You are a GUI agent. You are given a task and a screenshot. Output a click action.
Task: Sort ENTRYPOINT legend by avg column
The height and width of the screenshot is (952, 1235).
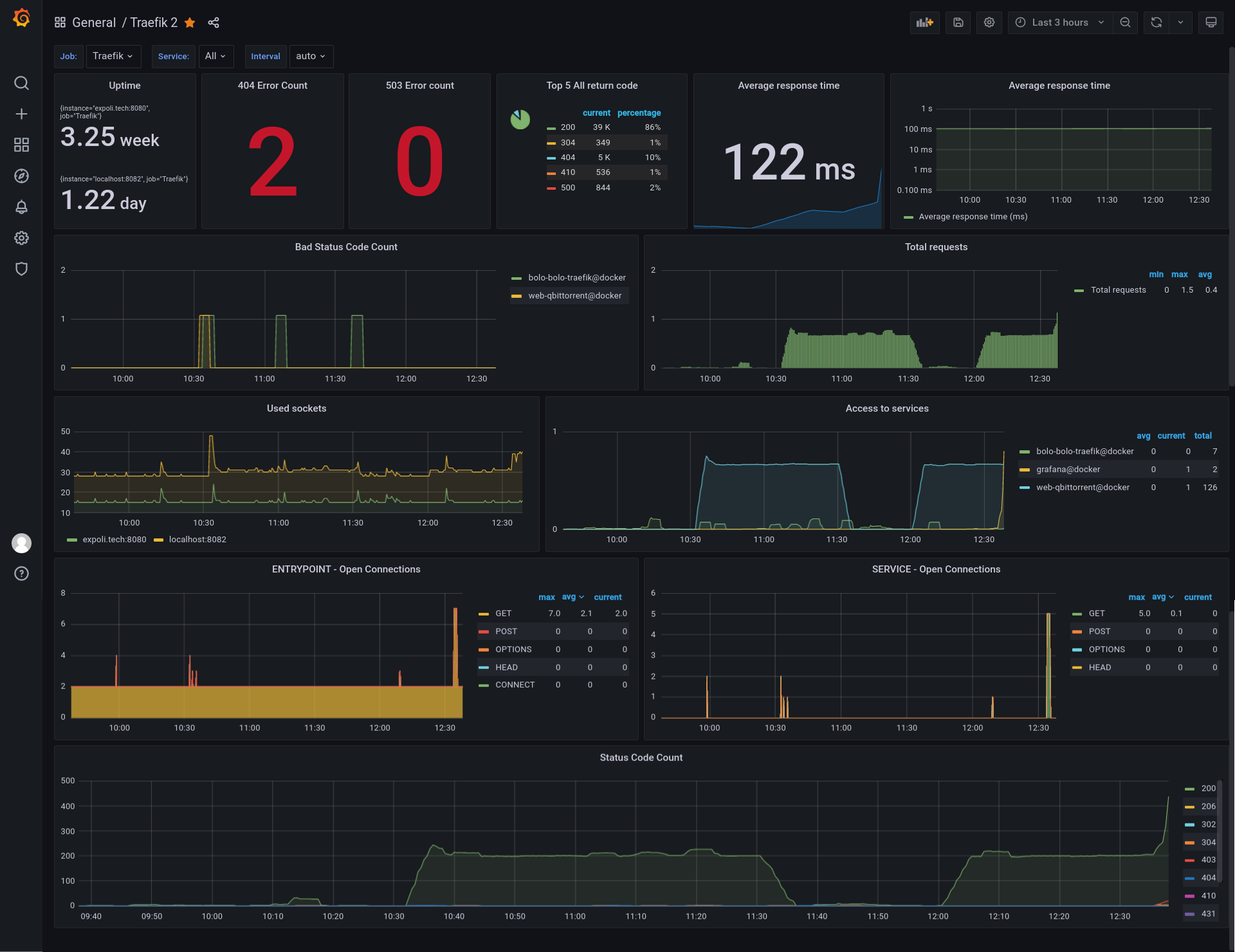point(572,597)
